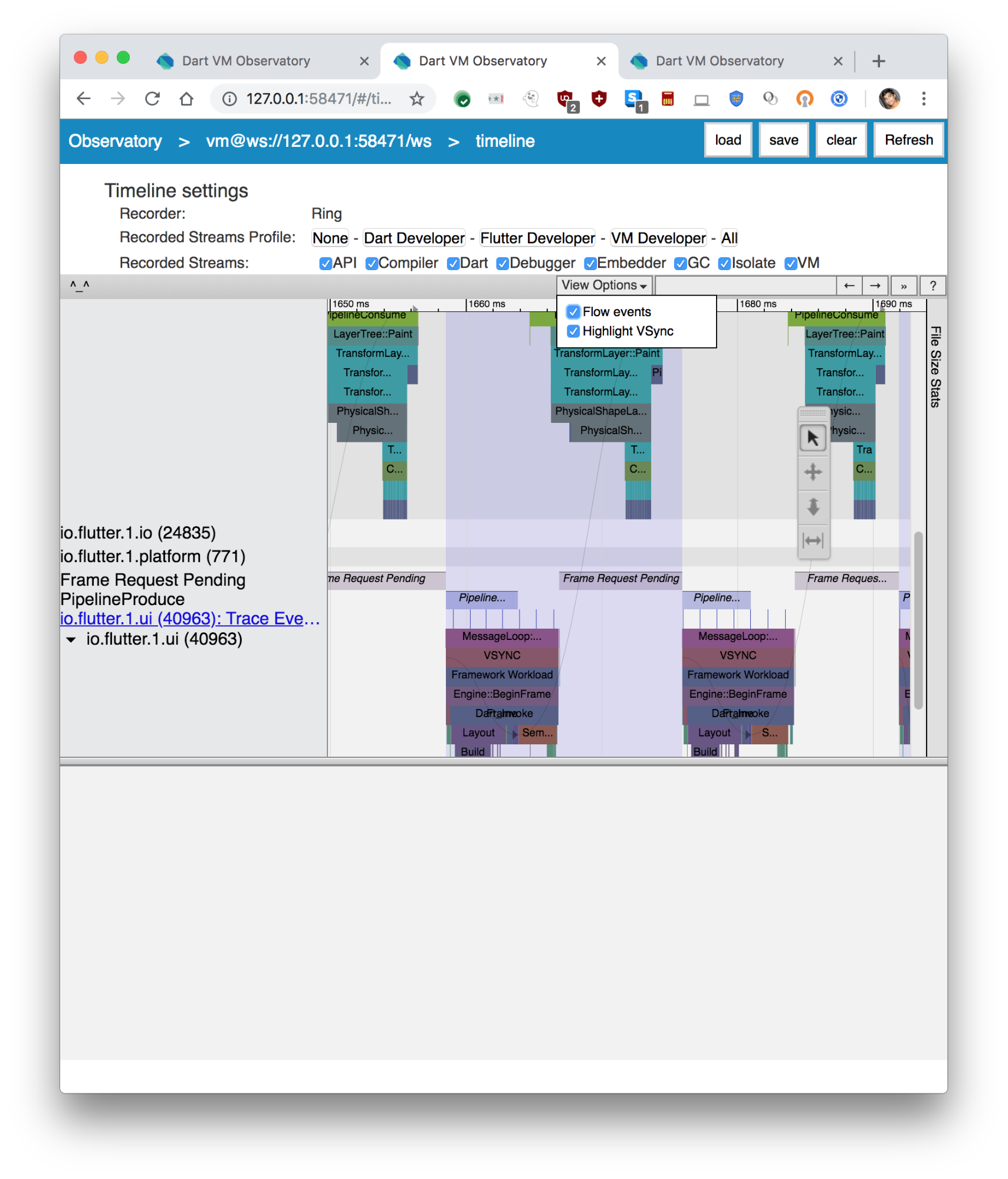Image resolution: width=1008 pixels, height=1179 pixels.
Task: Select the arrow selection tool
Action: coord(813,438)
